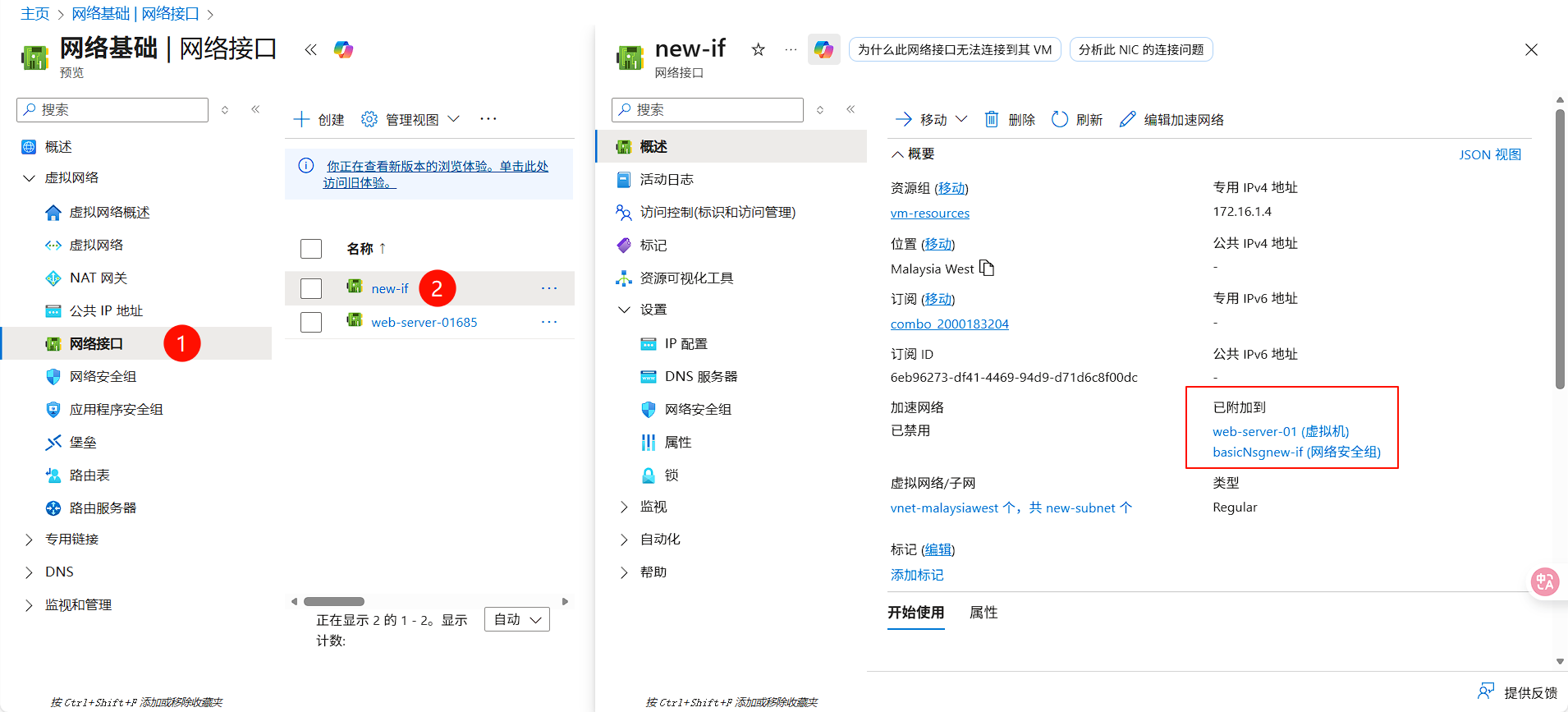Collapse the 虚拟网络 tree group
The height and width of the screenshot is (712, 1568).
coord(29,177)
